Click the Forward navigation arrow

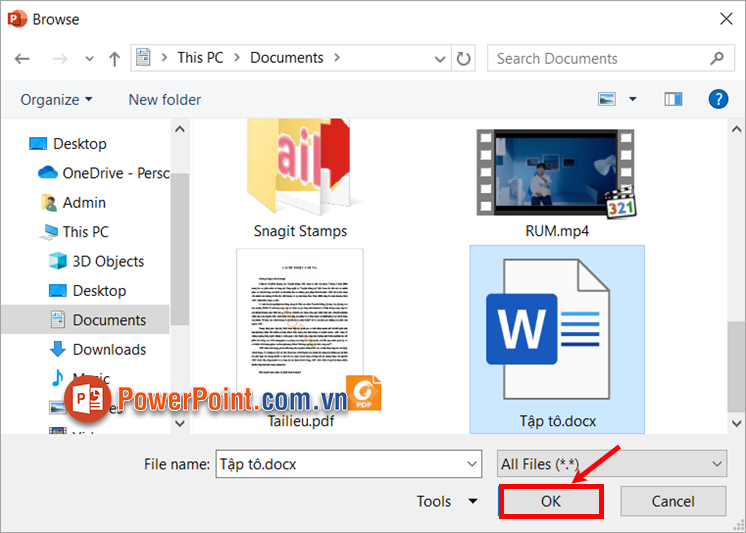[x=60, y=59]
